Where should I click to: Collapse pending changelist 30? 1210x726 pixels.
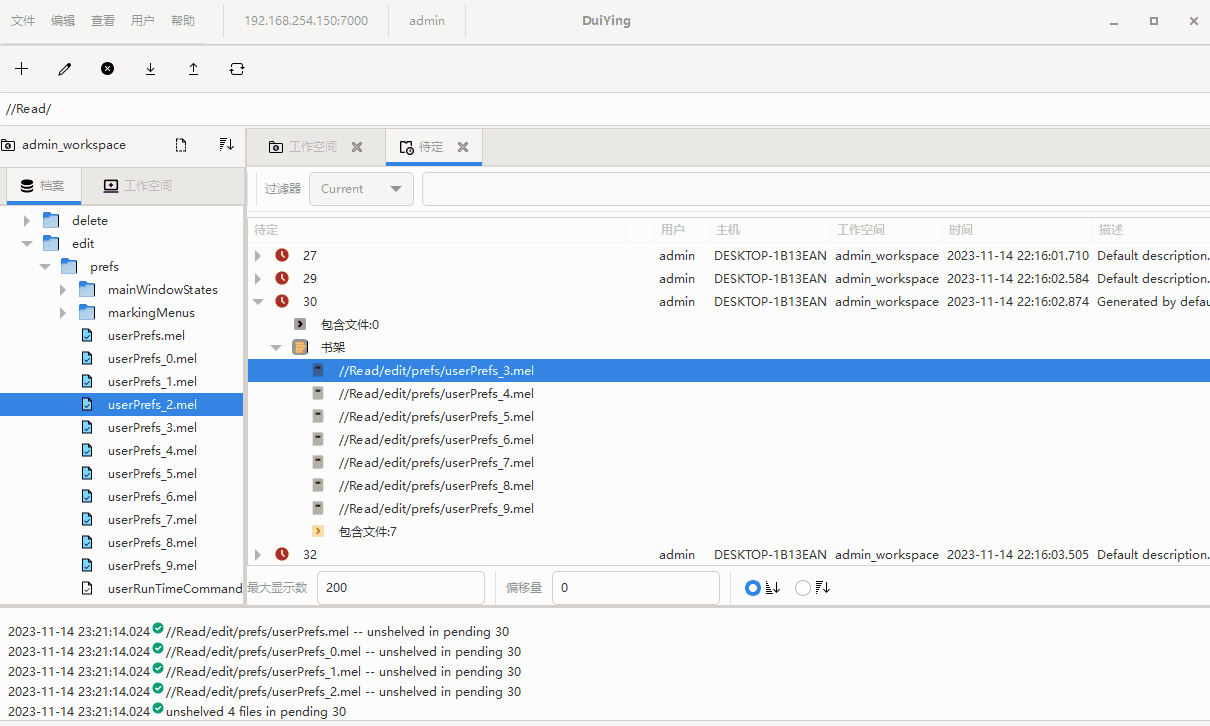[x=258, y=302]
